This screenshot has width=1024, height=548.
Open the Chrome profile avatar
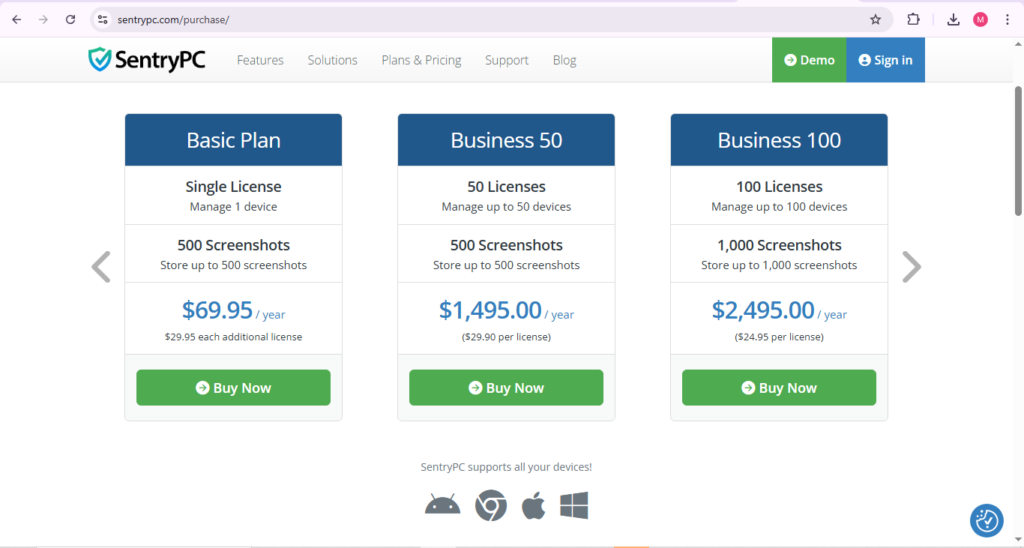pyautogui.click(x=980, y=20)
